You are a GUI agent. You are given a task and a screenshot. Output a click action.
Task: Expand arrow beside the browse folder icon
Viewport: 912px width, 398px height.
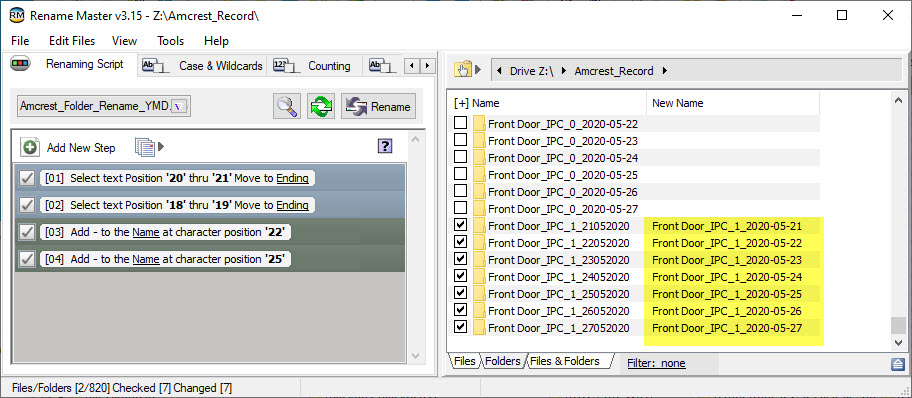tap(479, 70)
